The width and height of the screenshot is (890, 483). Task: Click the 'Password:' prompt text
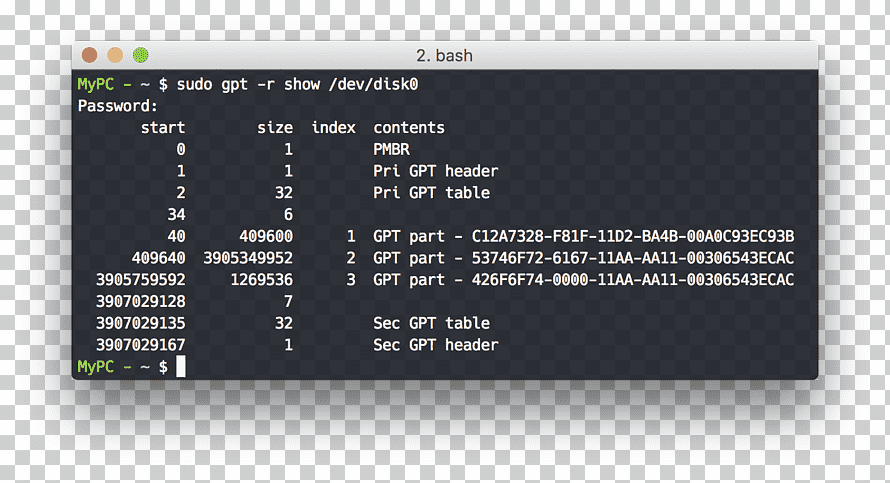click(x=117, y=106)
